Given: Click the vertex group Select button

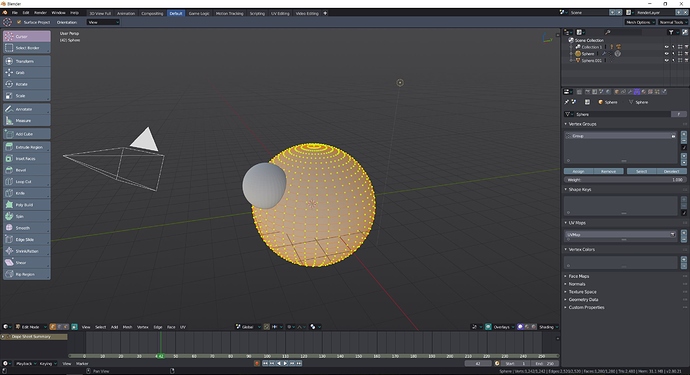Looking at the screenshot, I should 642,171.
